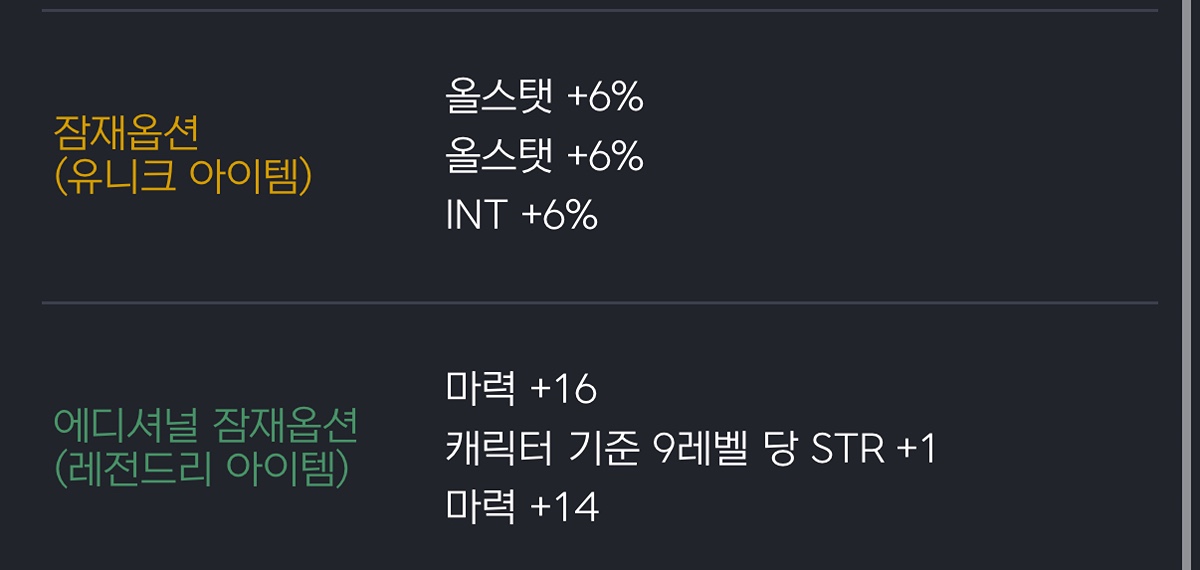
Task: Select the first 올스탯 +6% line
Action: click(x=543, y=98)
